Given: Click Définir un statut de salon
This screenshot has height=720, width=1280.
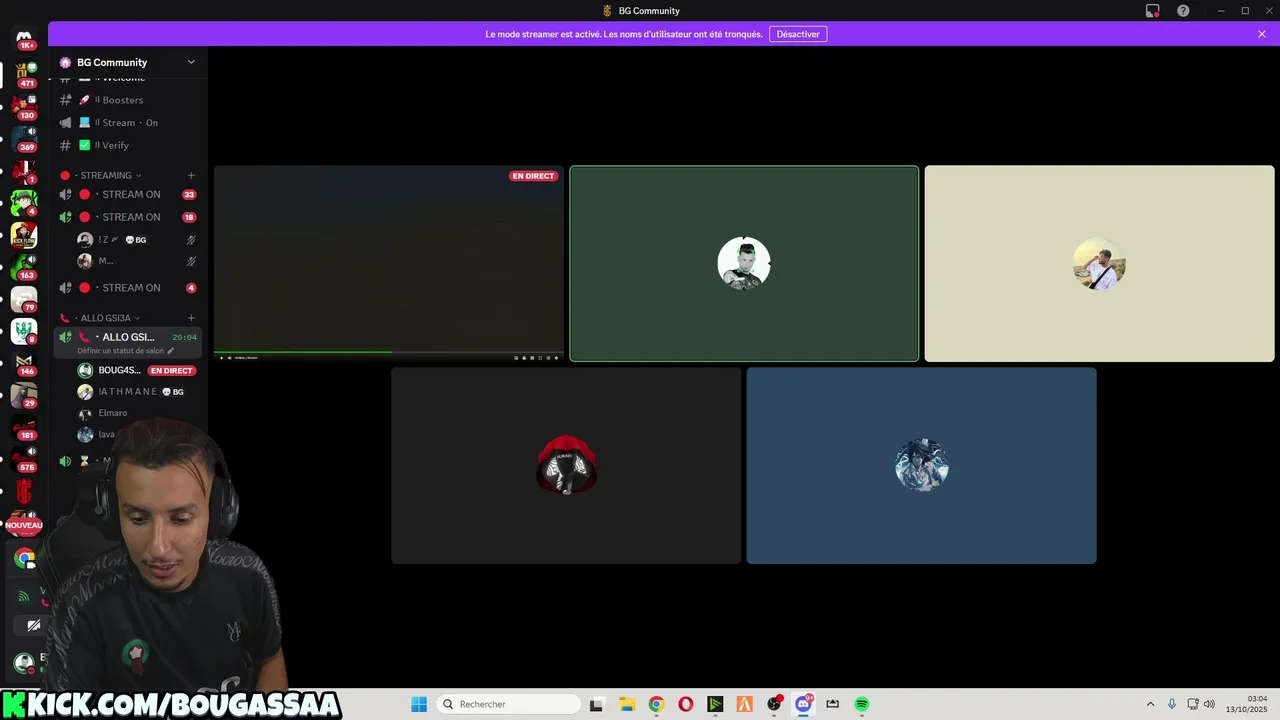Looking at the screenshot, I should 120,351.
